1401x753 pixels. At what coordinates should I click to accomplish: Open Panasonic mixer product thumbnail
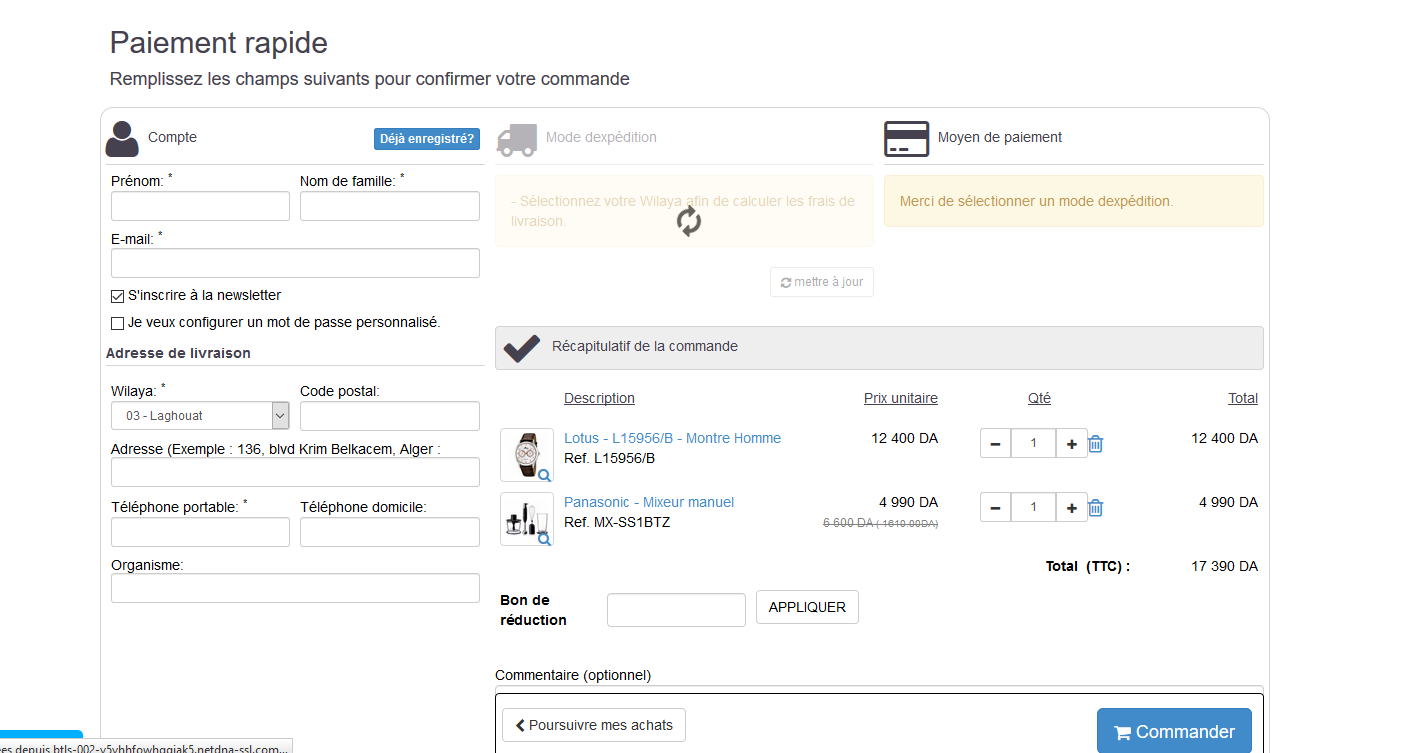point(526,519)
